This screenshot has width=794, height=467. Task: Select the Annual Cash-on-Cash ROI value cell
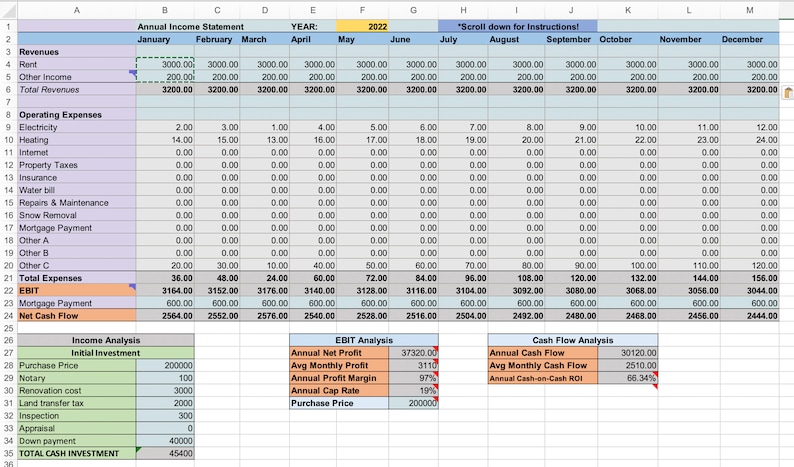click(628, 378)
